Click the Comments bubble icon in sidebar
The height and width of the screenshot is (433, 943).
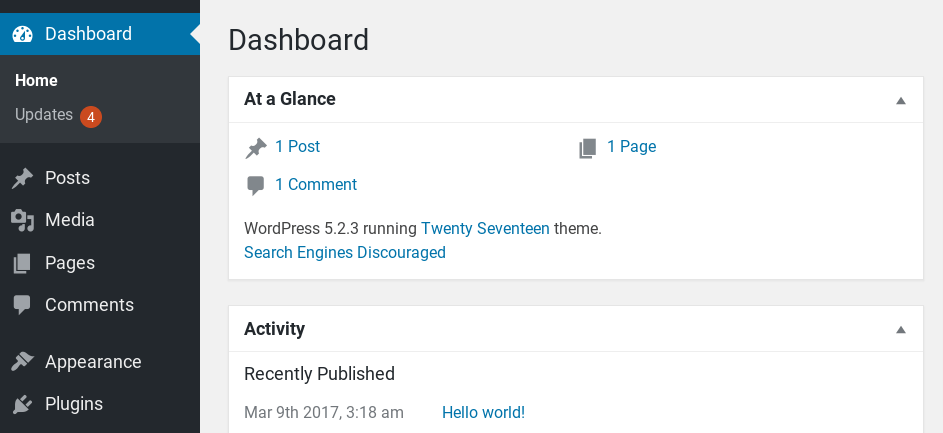pos(22,305)
